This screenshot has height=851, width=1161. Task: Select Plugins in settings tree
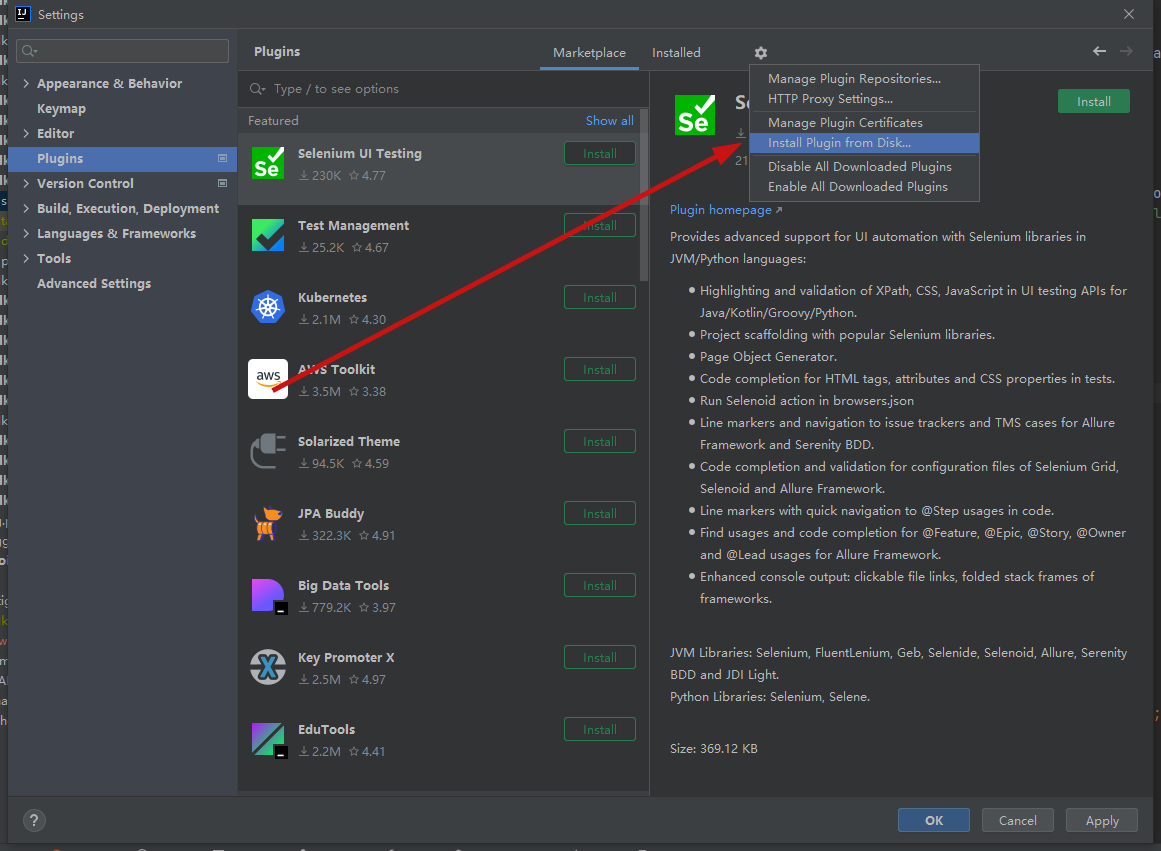tap(123, 158)
